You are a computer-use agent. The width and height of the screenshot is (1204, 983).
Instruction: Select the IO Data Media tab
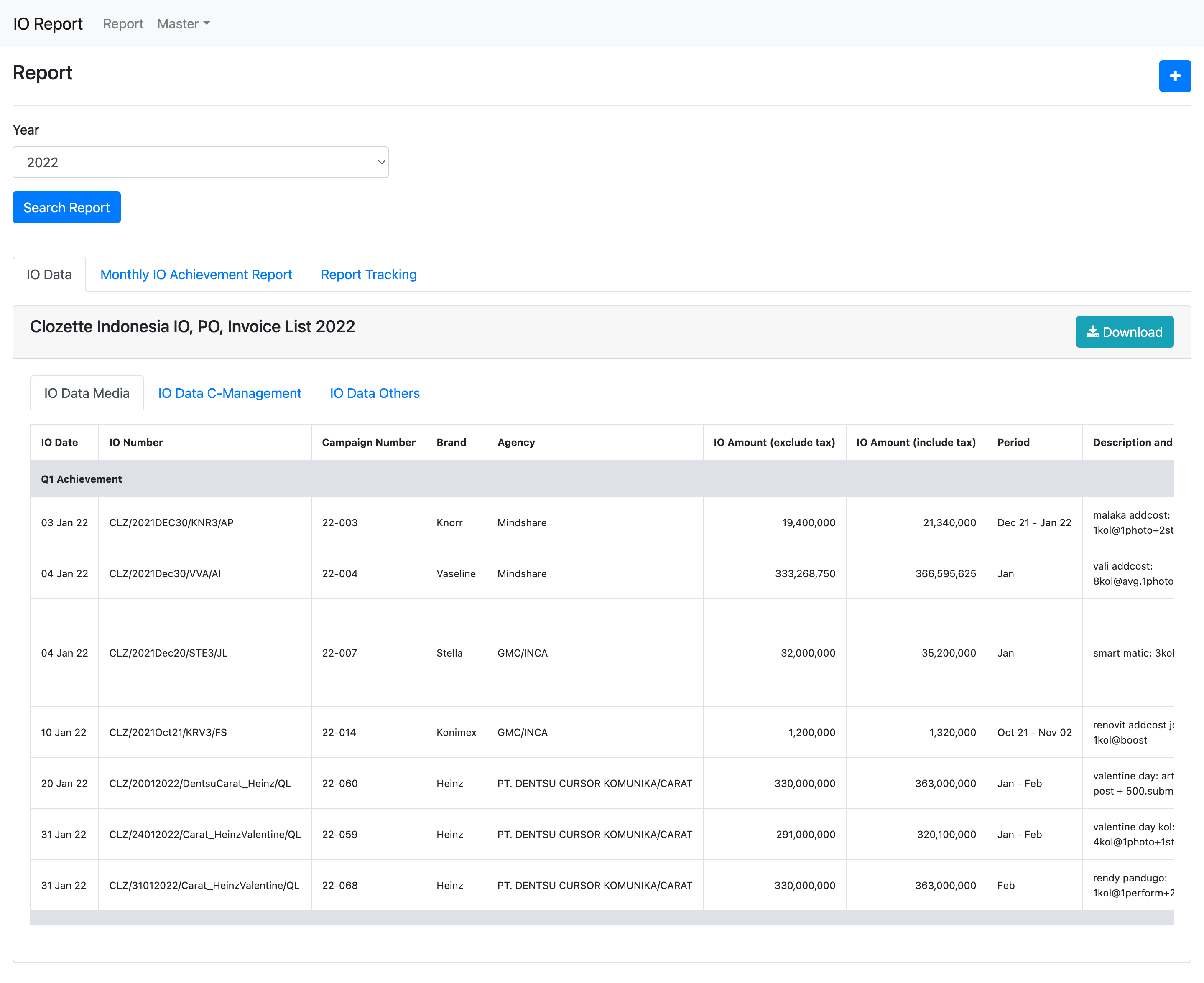[87, 393]
